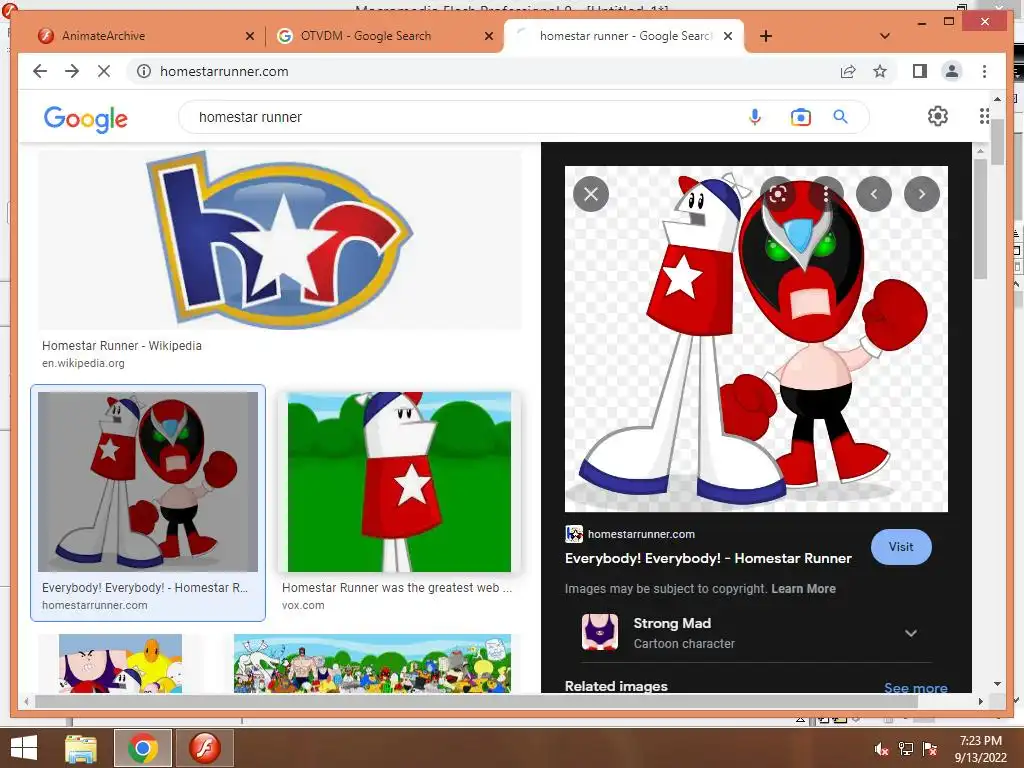Open Windows Start menu
The image size is (1024, 768).
click(24, 747)
